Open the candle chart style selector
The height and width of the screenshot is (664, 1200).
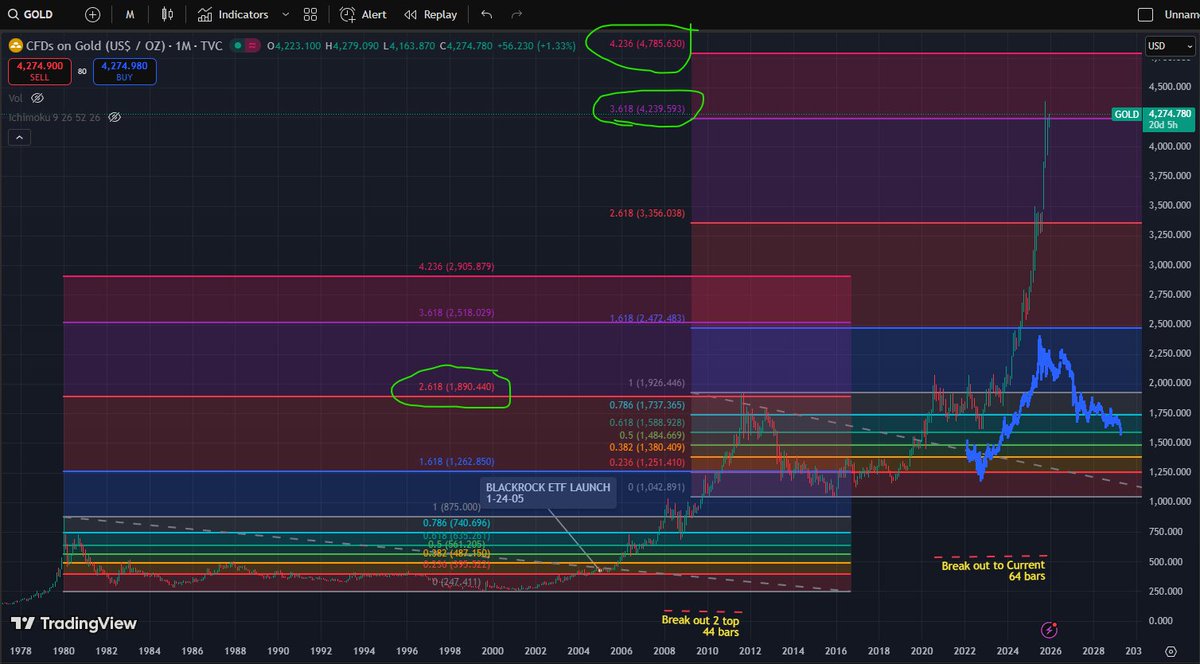166,14
